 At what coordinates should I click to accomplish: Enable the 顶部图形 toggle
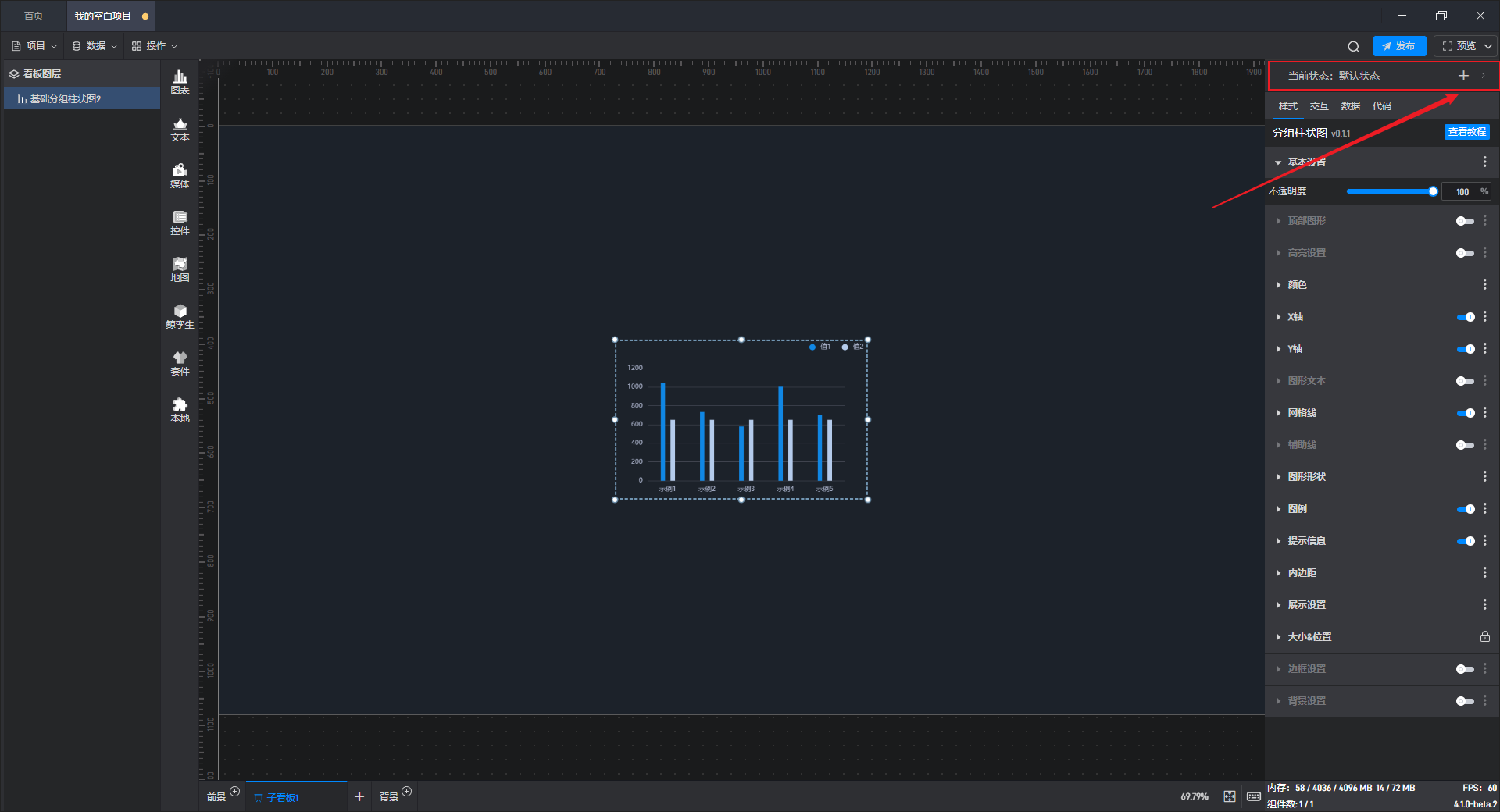(1465, 221)
